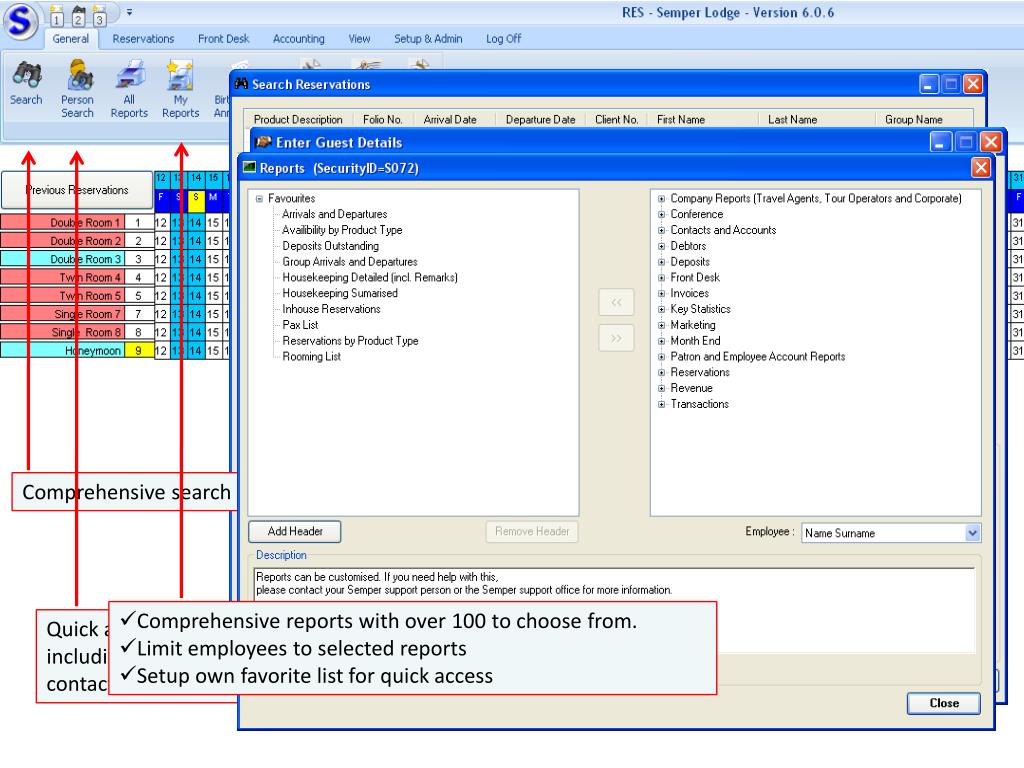Viewport: 1024px width, 768px height.
Task: Expand the Deposits reports node
Action: click(x=662, y=262)
